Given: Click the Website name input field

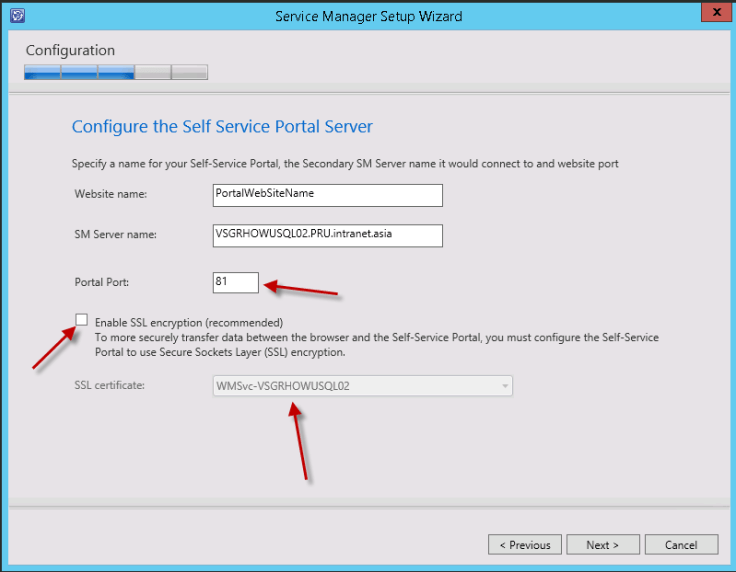Looking at the screenshot, I should pos(327,194).
